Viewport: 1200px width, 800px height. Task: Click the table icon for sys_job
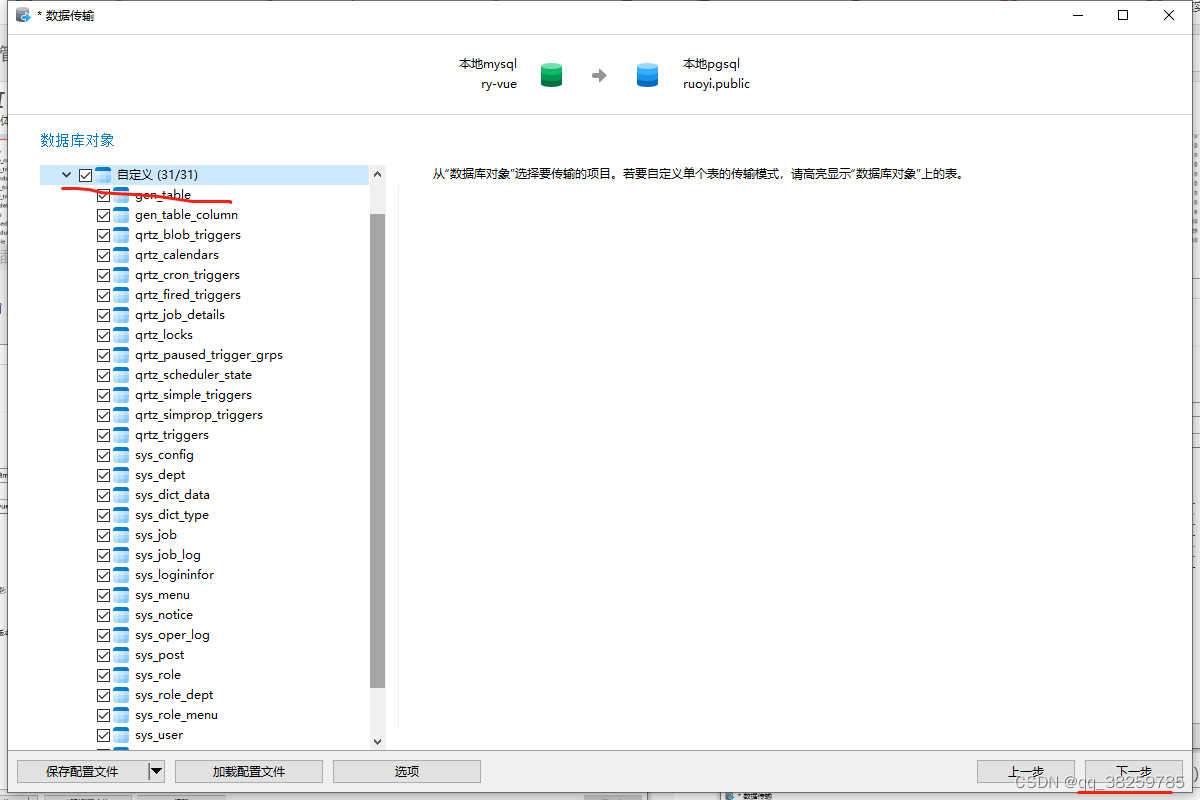pos(121,535)
